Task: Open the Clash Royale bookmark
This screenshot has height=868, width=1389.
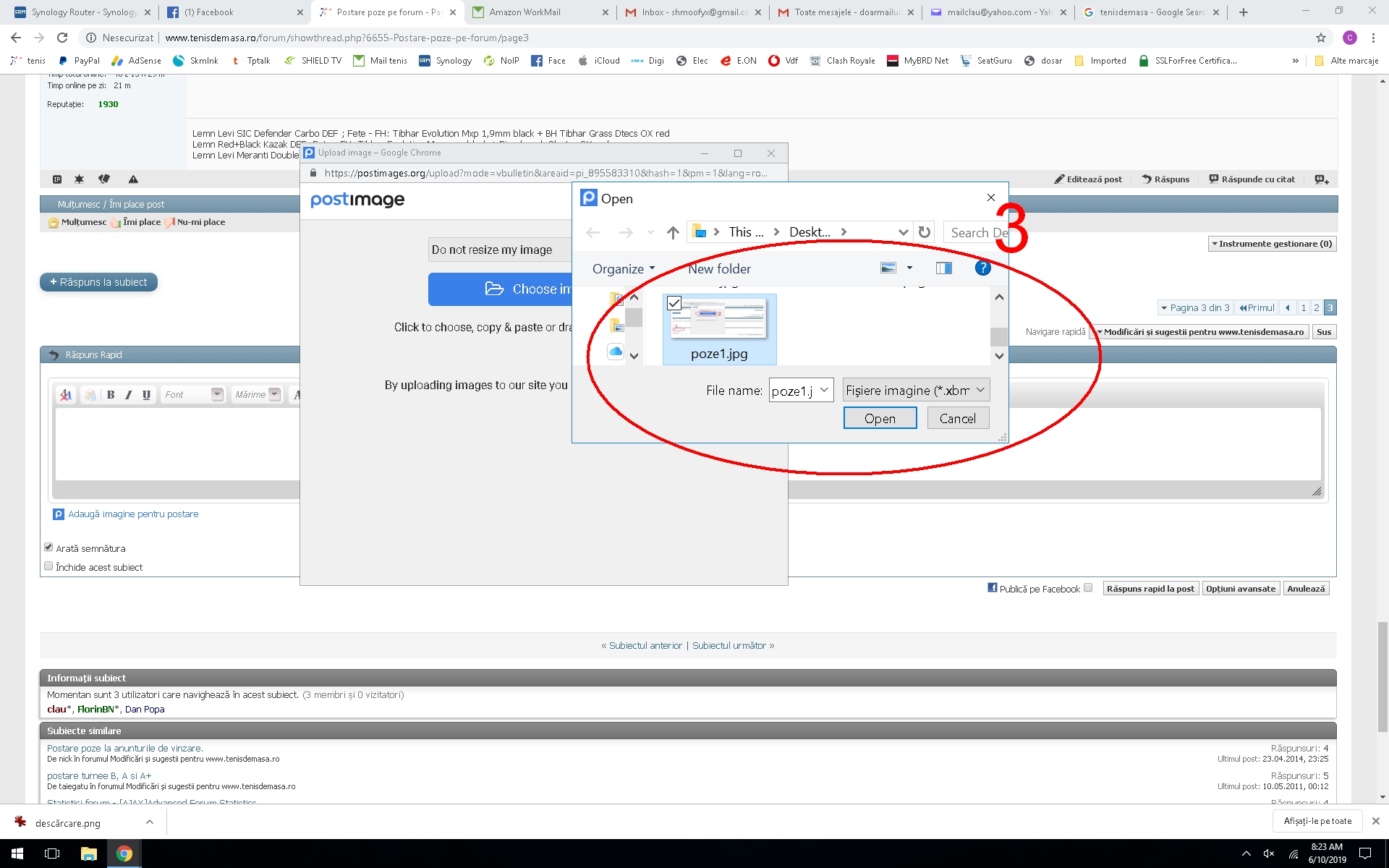Action: [843, 61]
